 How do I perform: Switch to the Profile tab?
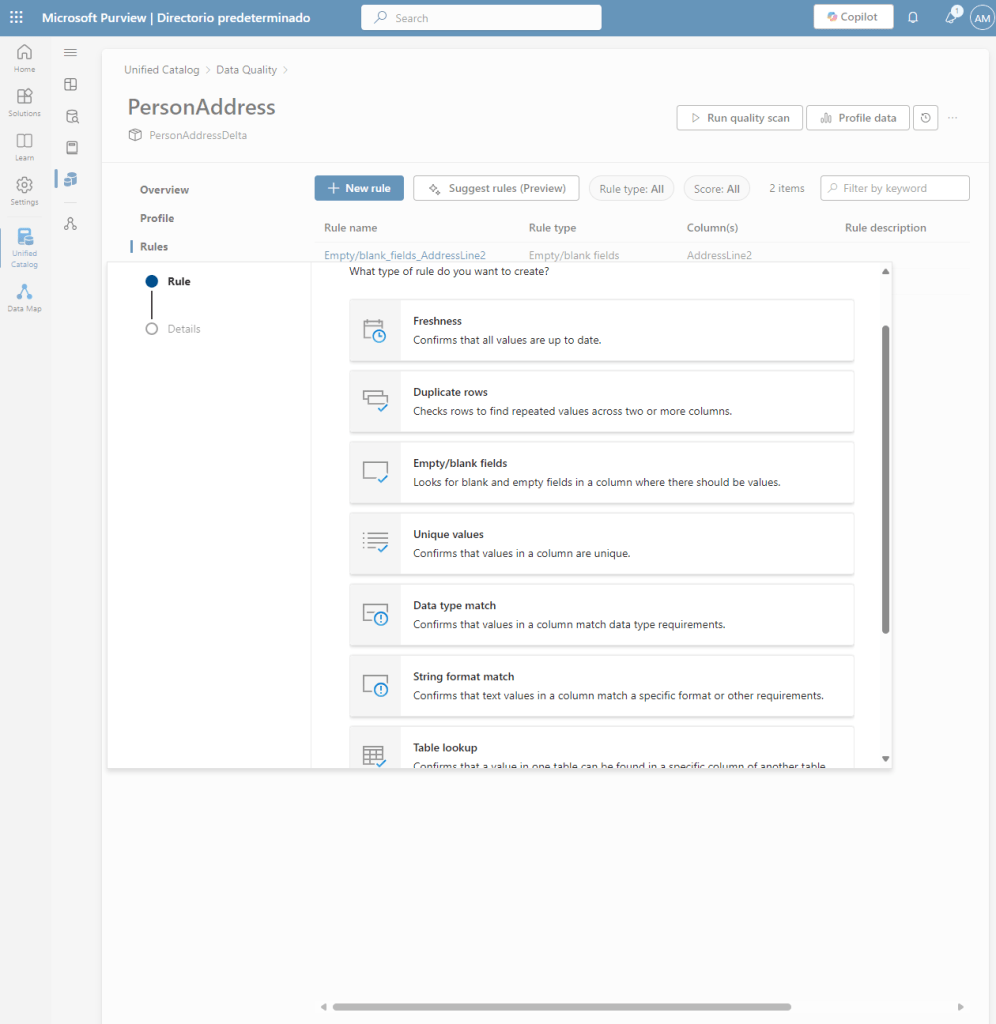point(157,218)
